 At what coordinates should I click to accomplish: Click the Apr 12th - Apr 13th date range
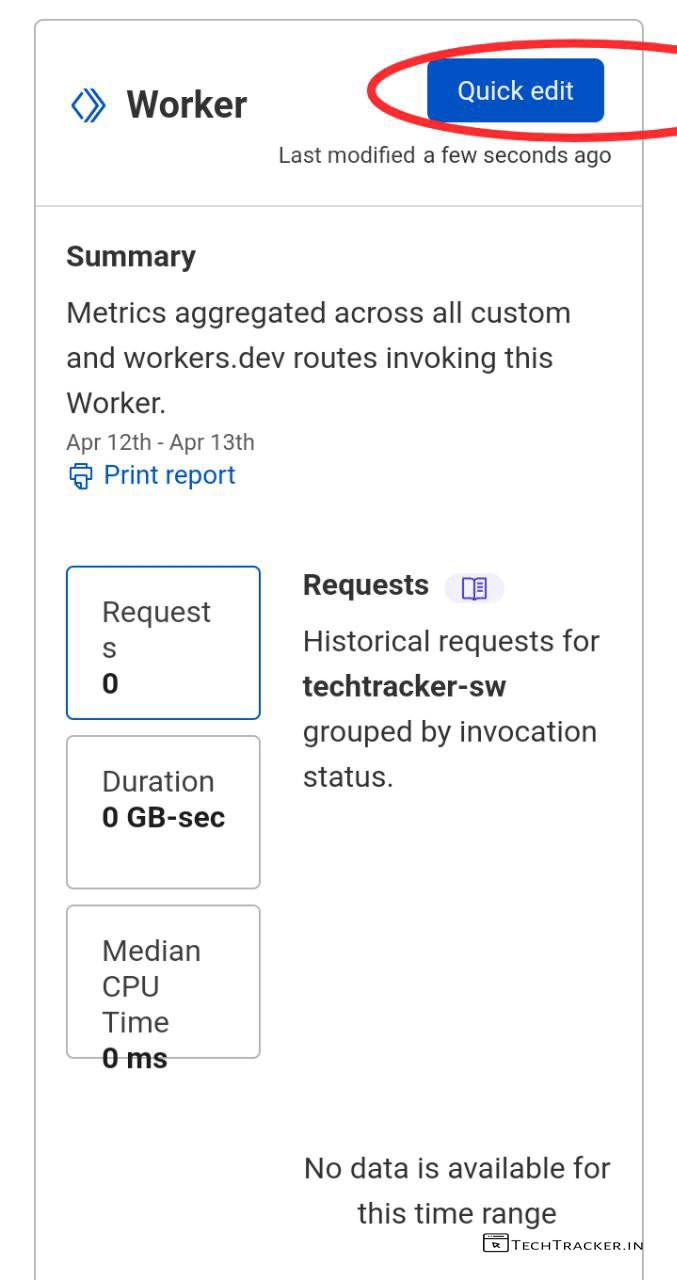[160, 442]
